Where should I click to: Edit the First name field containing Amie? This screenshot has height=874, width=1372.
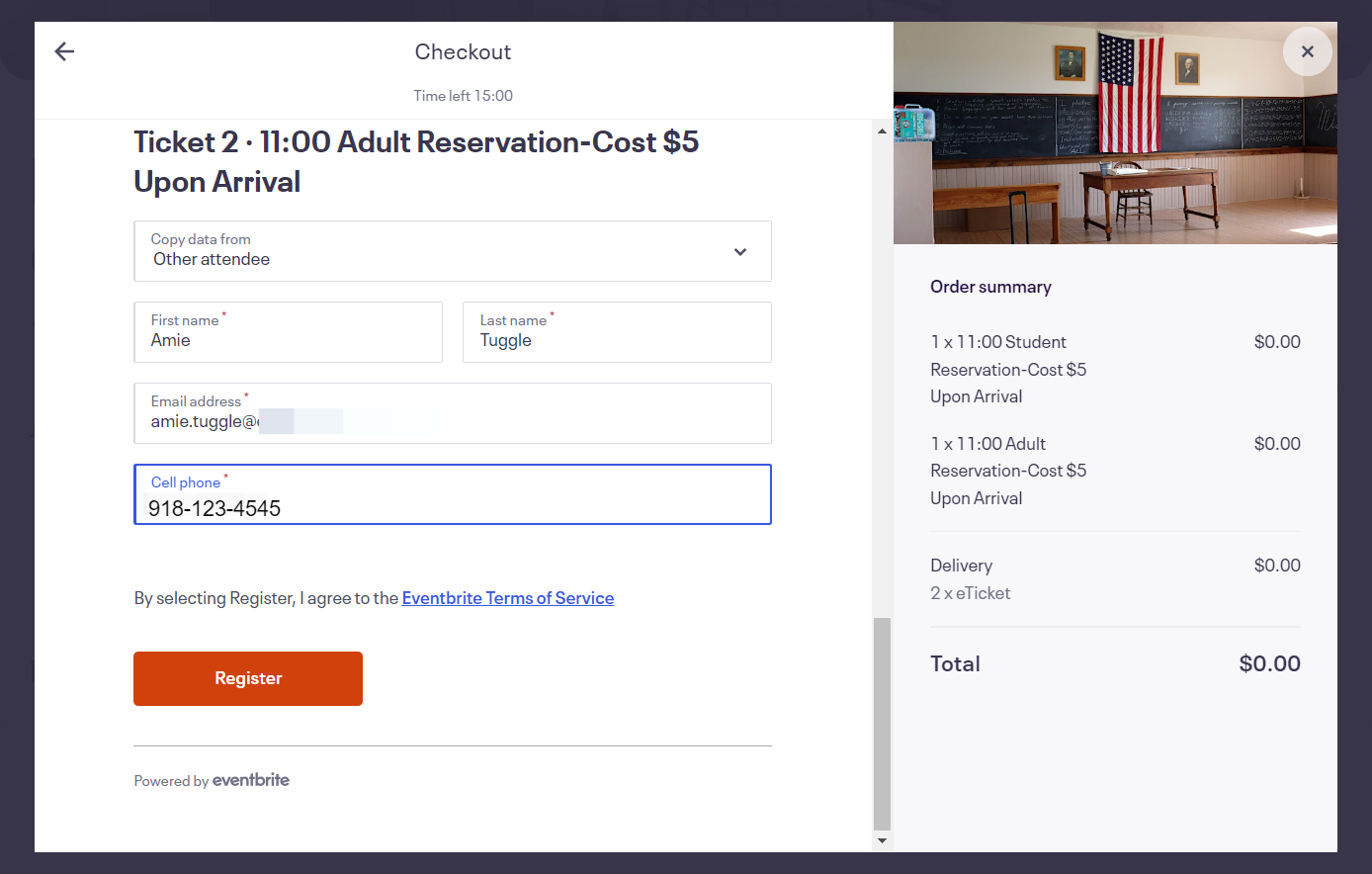pos(289,332)
